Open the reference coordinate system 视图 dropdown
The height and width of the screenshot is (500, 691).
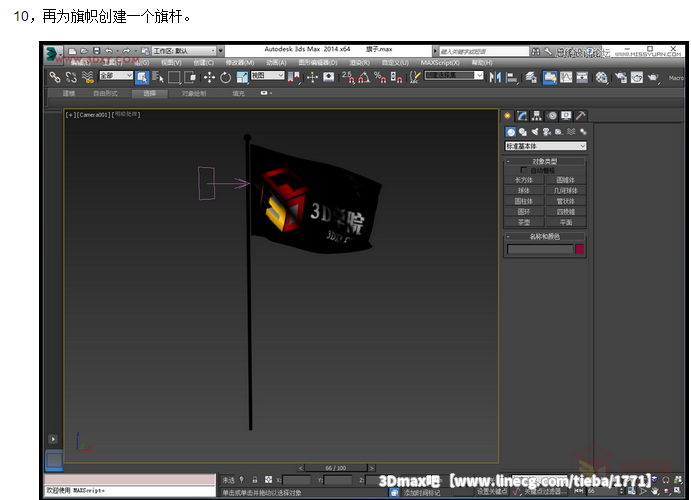click(x=267, y=76)
